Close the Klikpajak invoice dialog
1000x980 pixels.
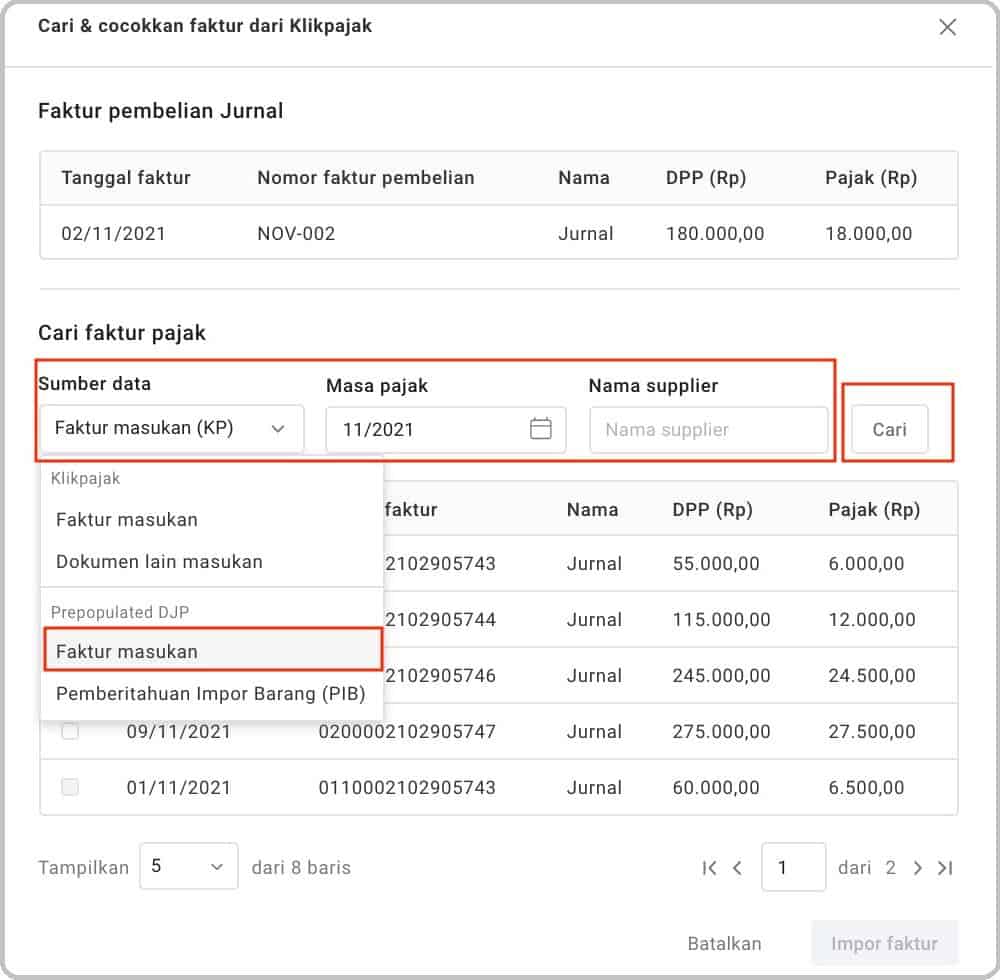click(947, 27)
